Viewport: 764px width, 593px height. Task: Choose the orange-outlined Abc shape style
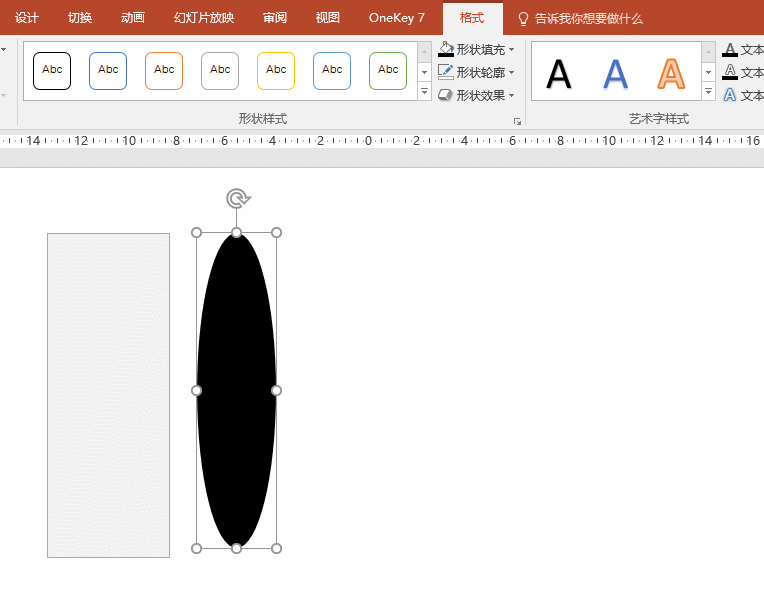(x=164, y=71)
